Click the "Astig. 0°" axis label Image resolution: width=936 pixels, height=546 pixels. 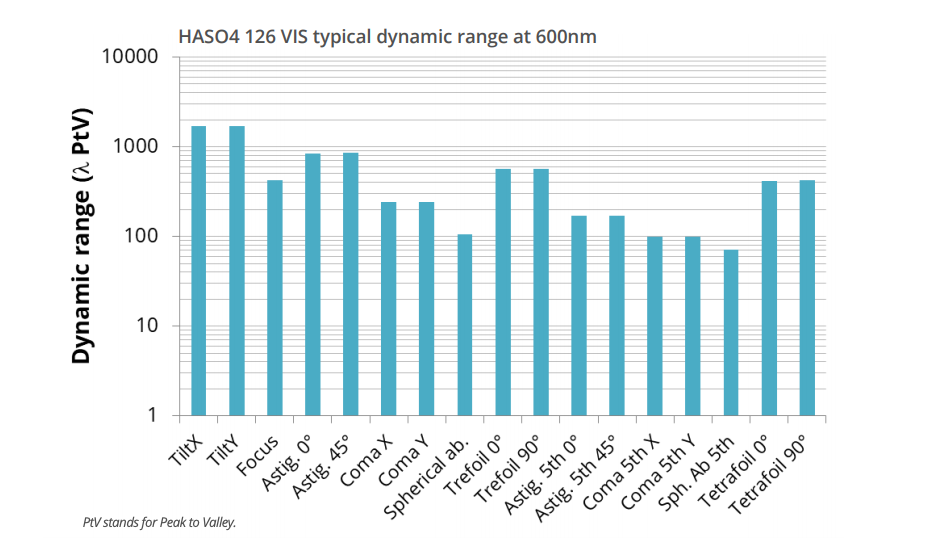(x=288, y=463)
